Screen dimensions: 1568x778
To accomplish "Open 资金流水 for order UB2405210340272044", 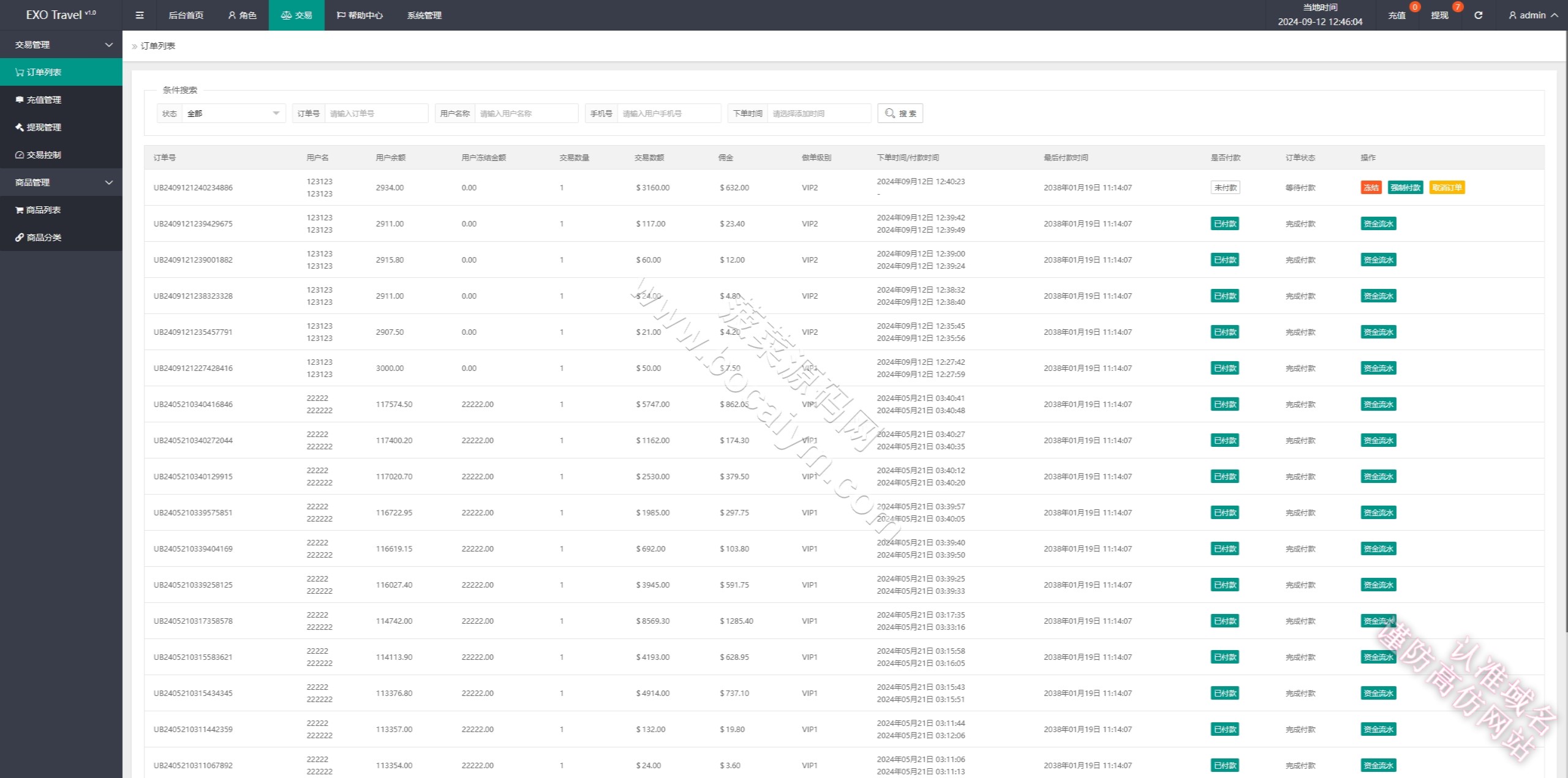I will click(x=1378, y=441).
